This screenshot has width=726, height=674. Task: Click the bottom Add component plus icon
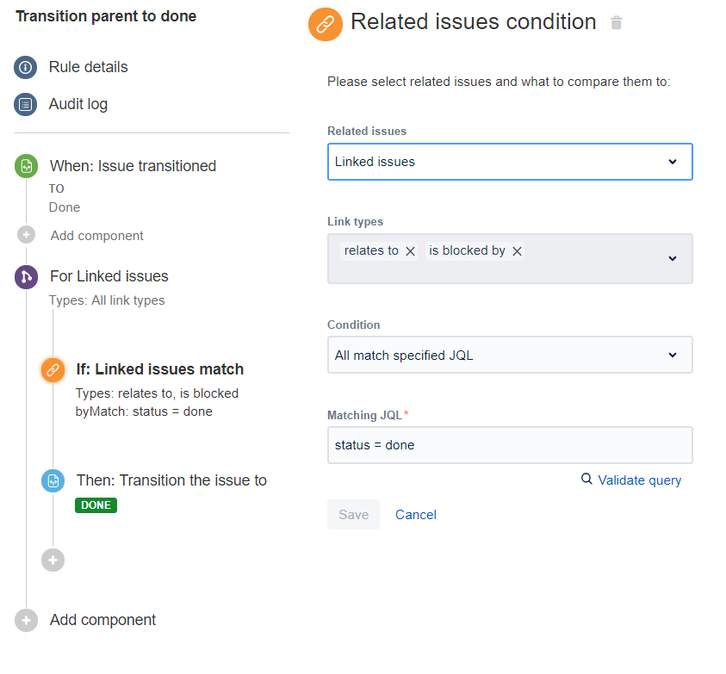click(x=26, y=620)
